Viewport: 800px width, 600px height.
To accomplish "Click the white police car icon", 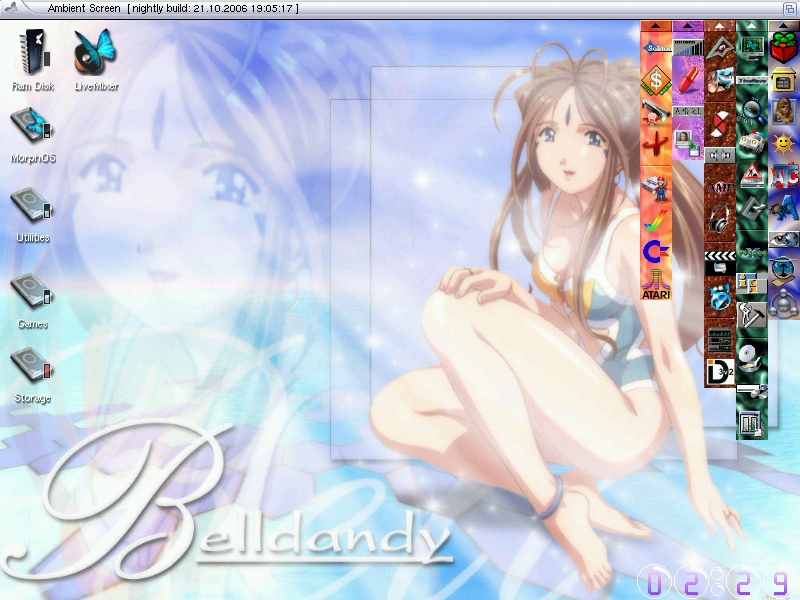I will pos(752,143).
